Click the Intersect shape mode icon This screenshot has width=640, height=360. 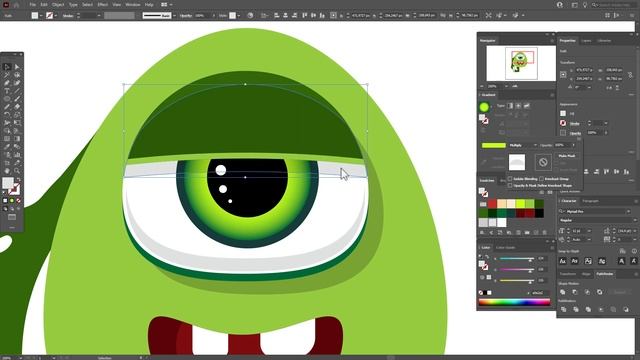coord(587,292)
